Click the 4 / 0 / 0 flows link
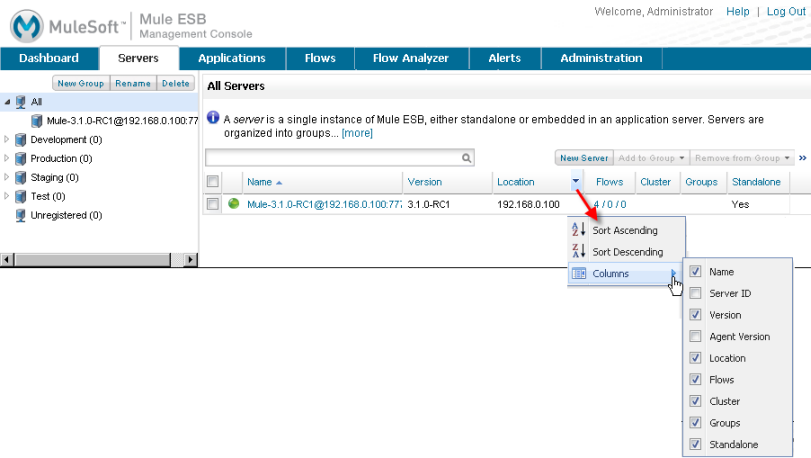This screenshot has width=811, height=458. tap(610, 204)
